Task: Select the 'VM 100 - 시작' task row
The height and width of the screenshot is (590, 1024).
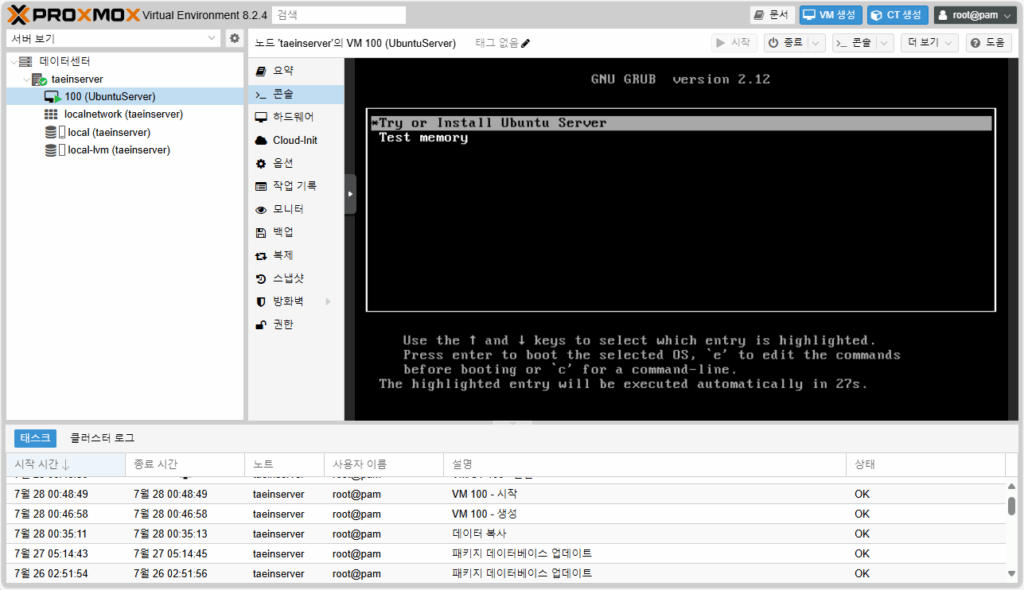Action: tap(506, 494)
